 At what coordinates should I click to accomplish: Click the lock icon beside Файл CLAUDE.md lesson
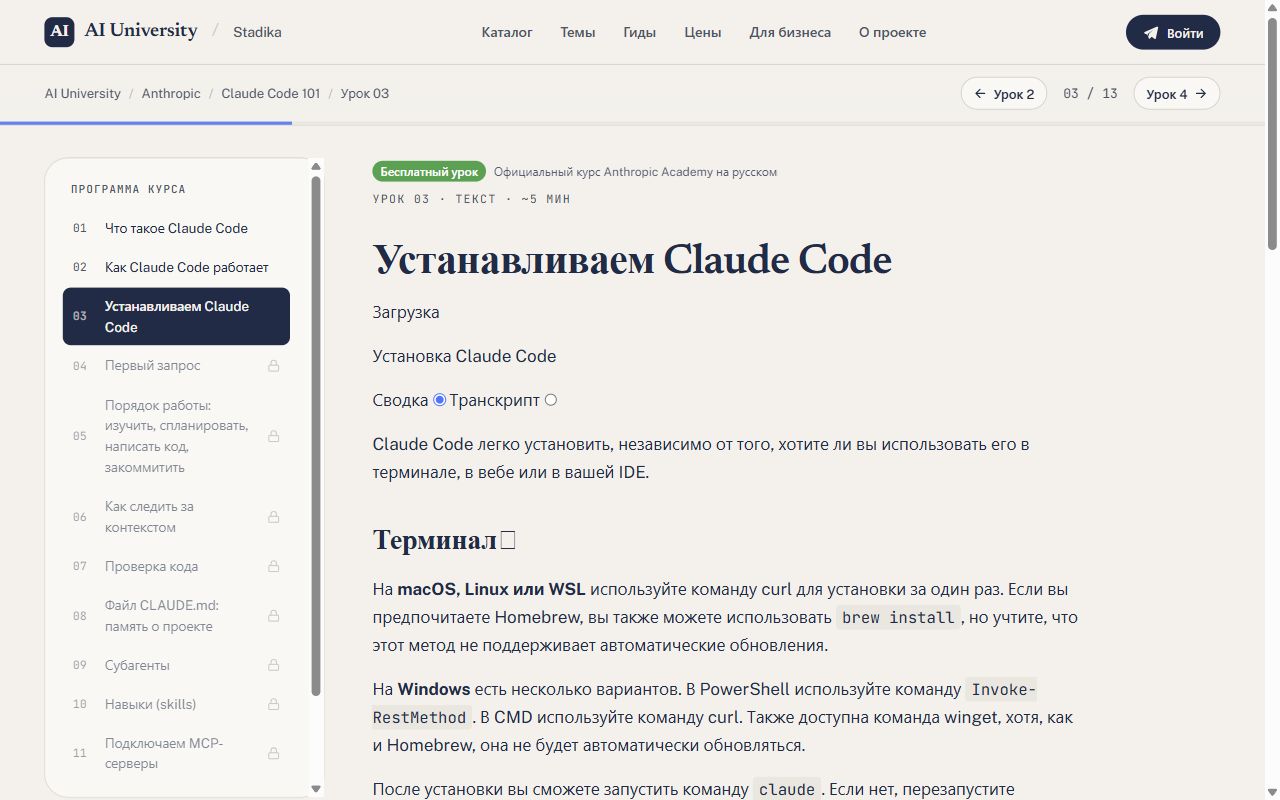[x=273, y=616]
